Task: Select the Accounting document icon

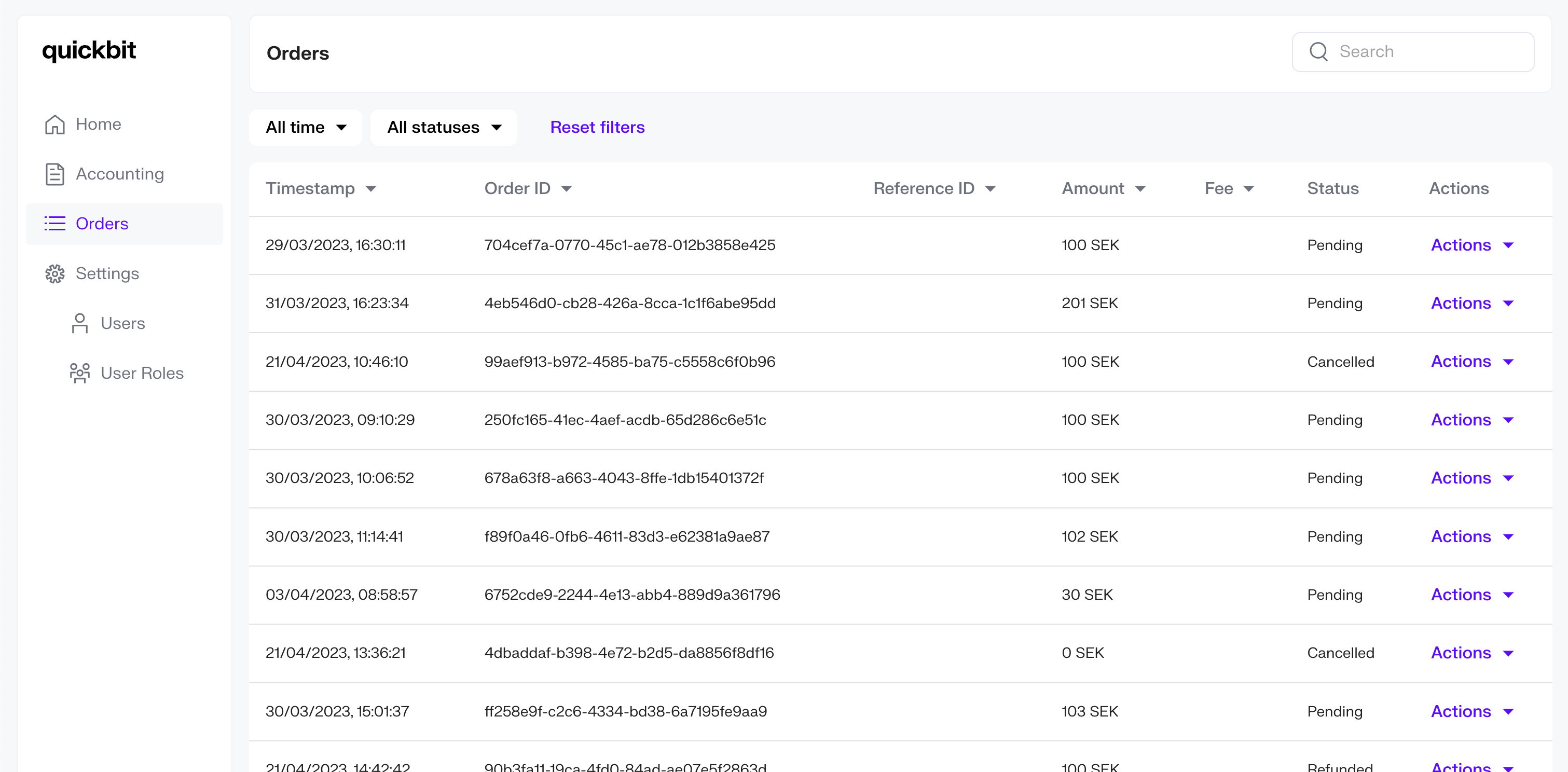Action: tap(55, 173)
